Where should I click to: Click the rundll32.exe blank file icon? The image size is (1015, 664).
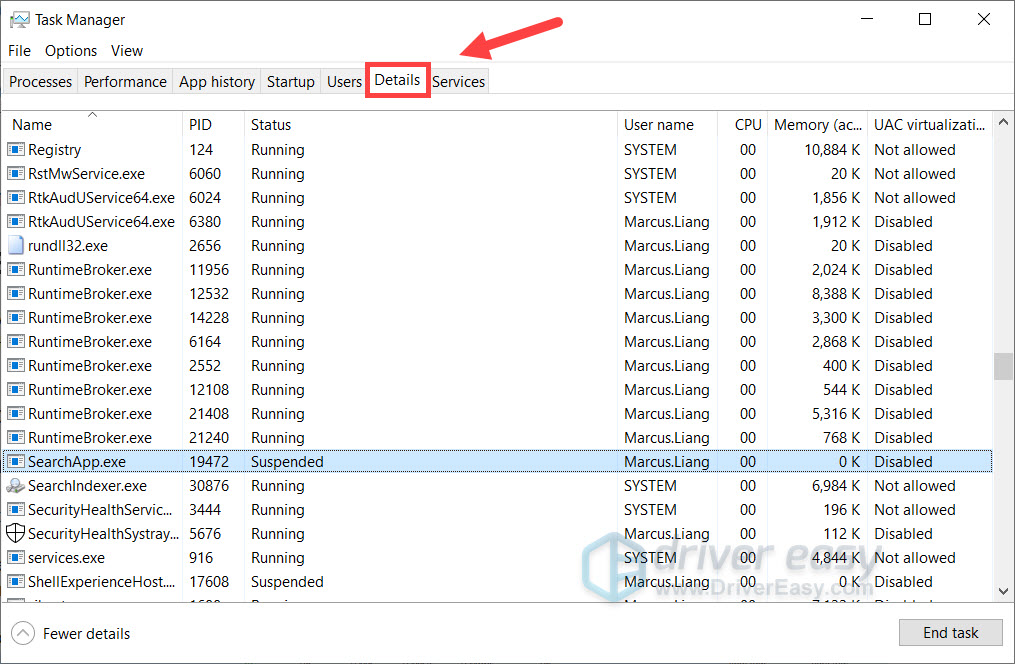click(x=16, y=246)
